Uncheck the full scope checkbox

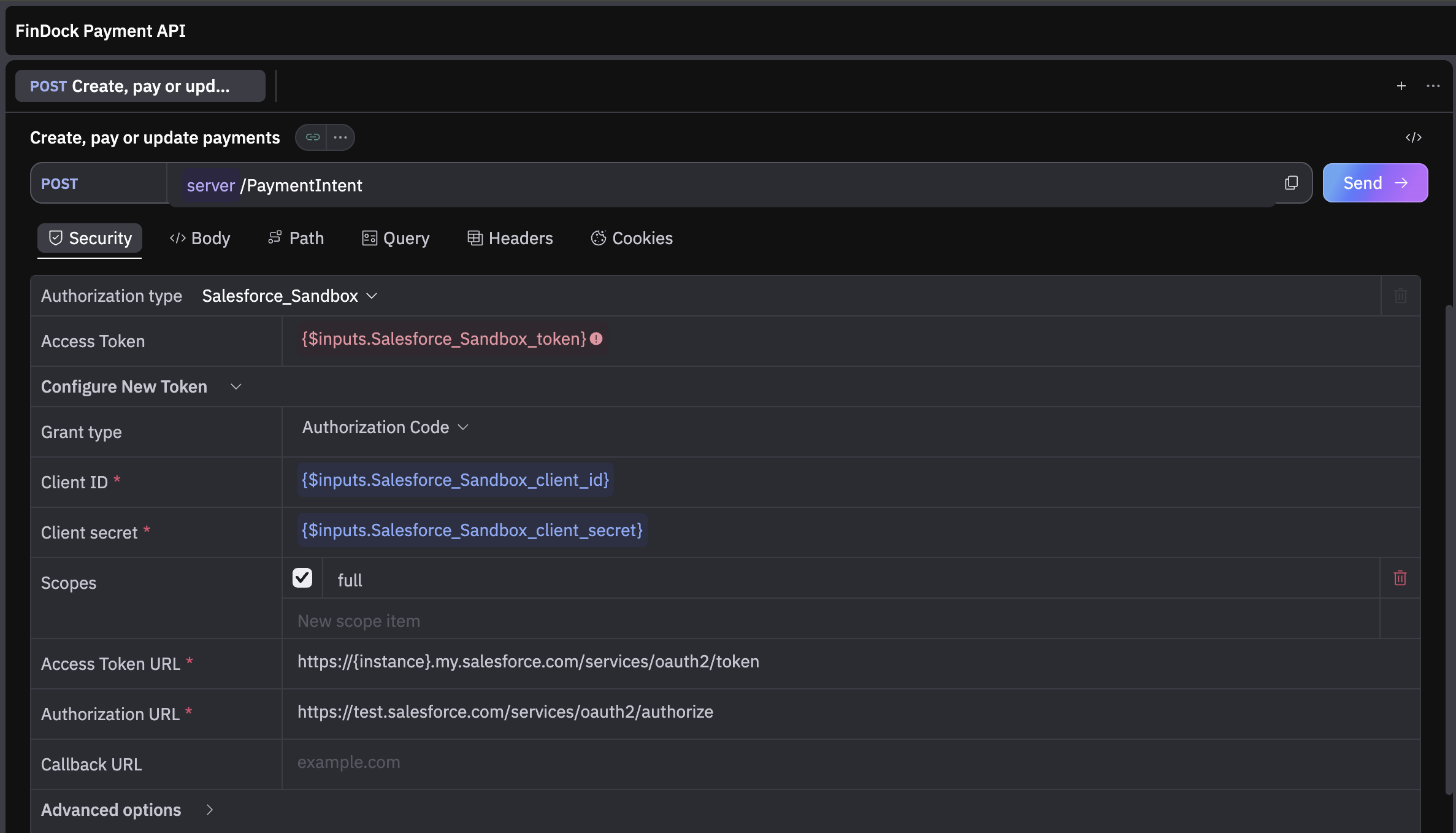tap(302, 578)
